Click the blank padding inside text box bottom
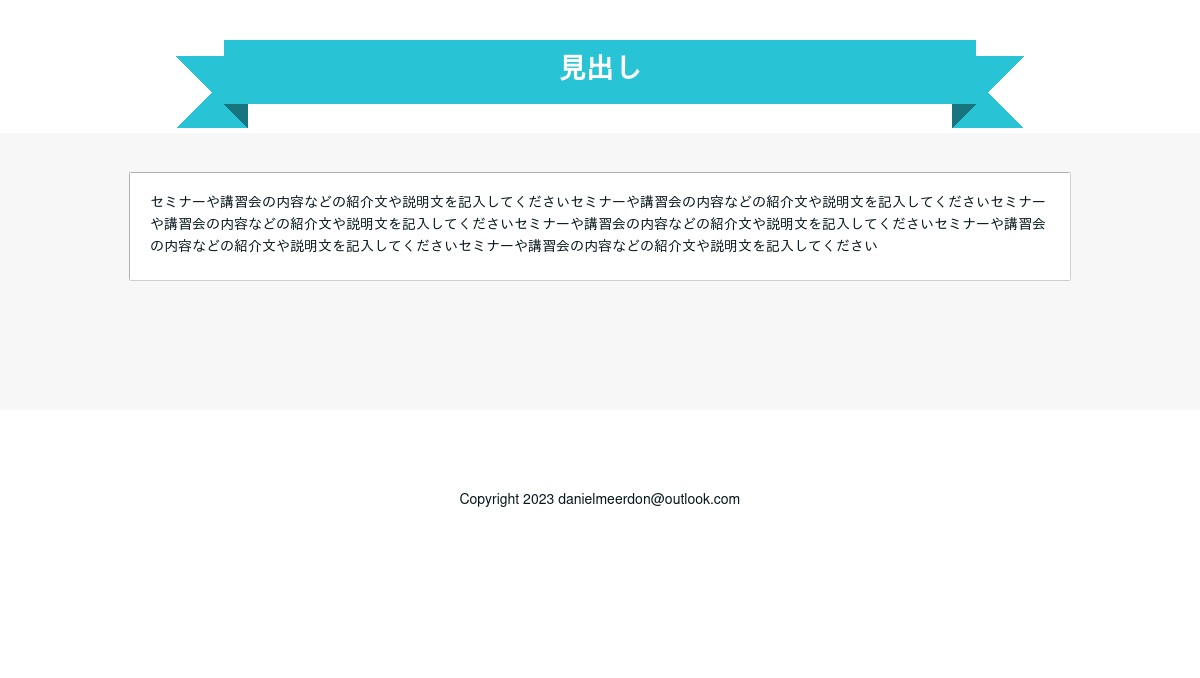 600,268
